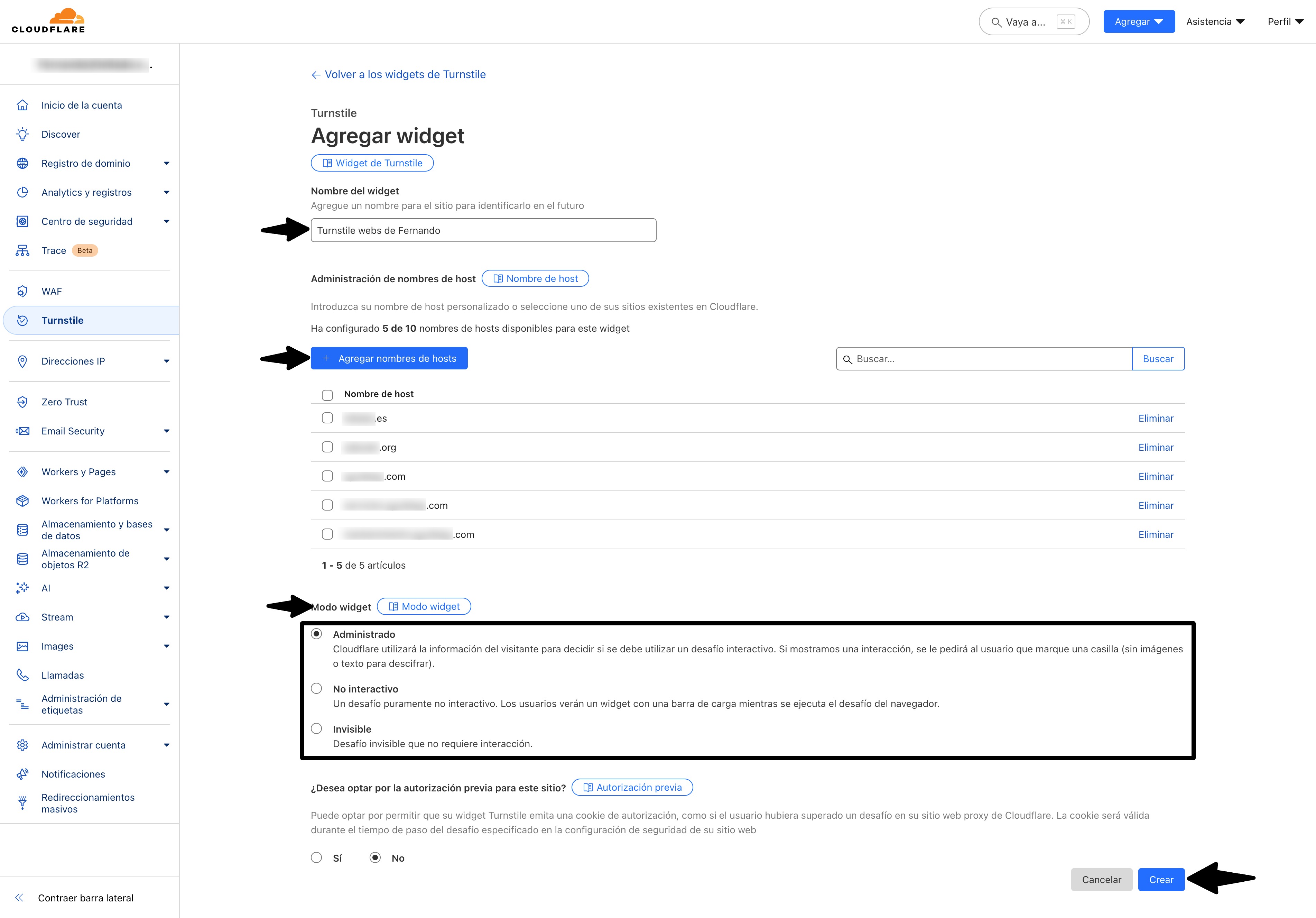Click the Direcciones IP pin icon
This screenshot has width=1316, height=918.
pyautogui.click(x=22, y=361)
